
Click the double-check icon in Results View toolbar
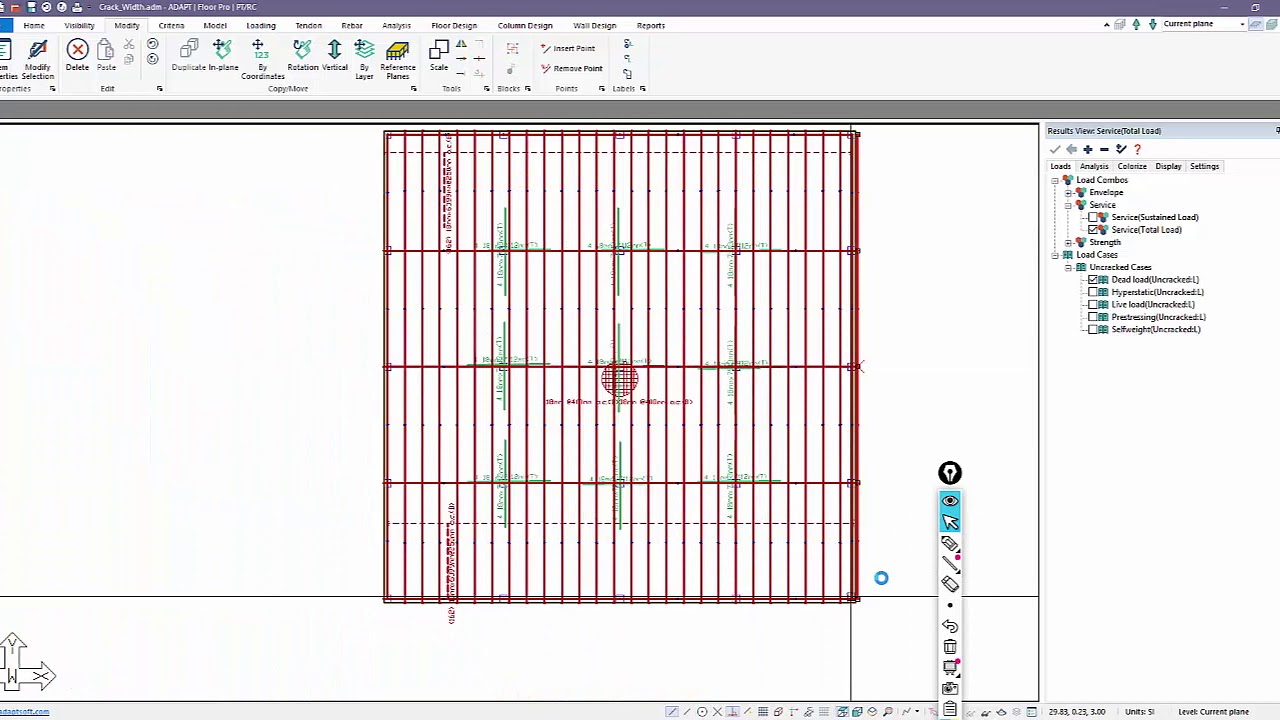(1121, 149)
